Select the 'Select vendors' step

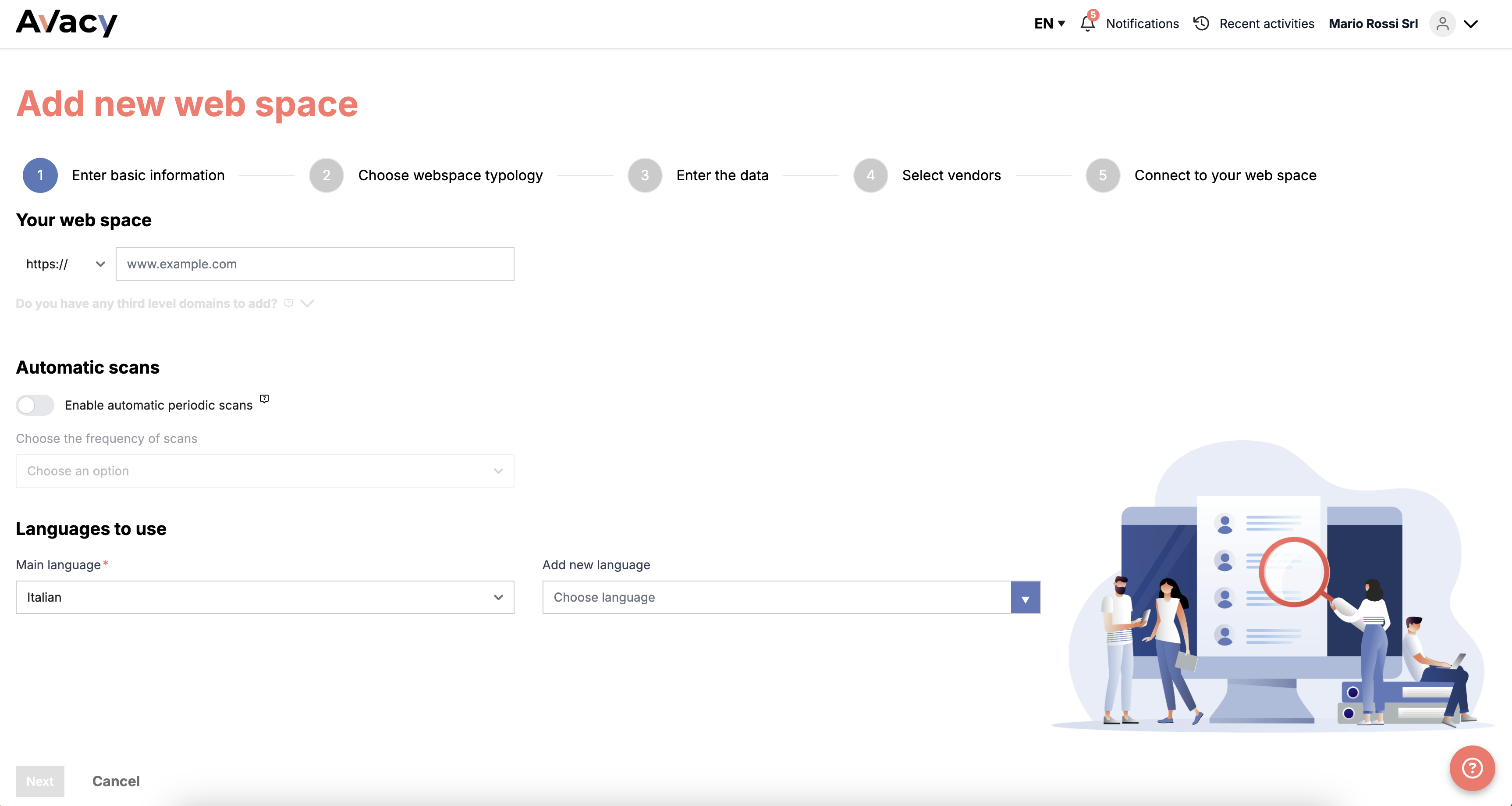click(951, 175)
